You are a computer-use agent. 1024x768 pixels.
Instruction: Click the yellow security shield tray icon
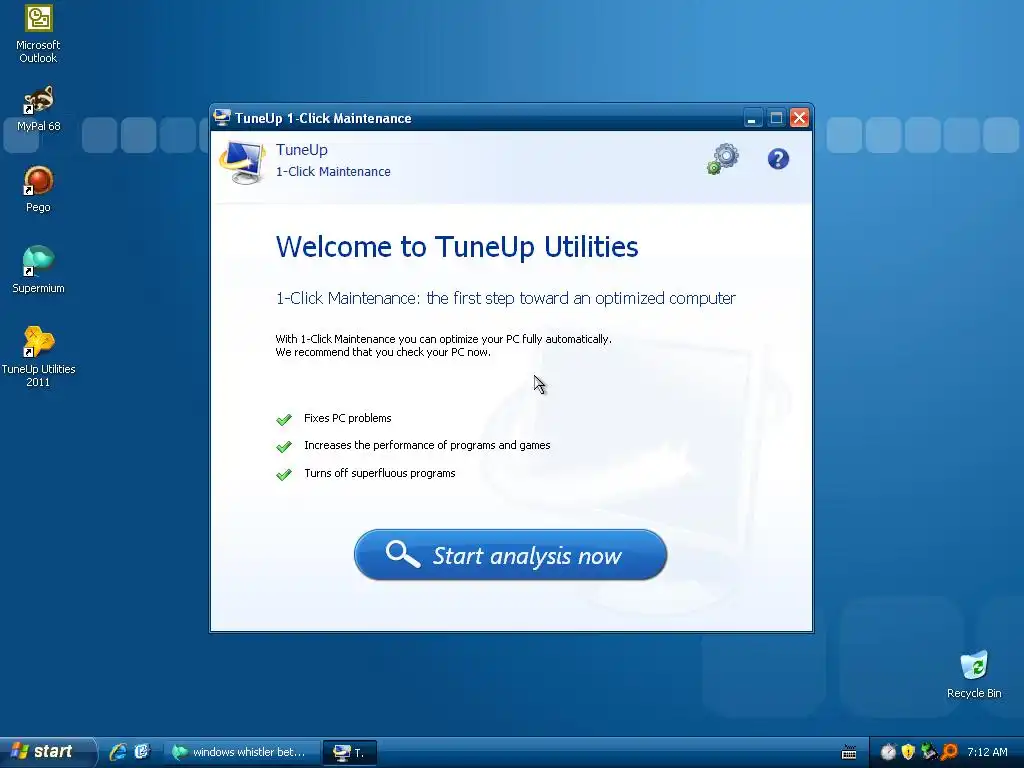(x=908, y=752)
